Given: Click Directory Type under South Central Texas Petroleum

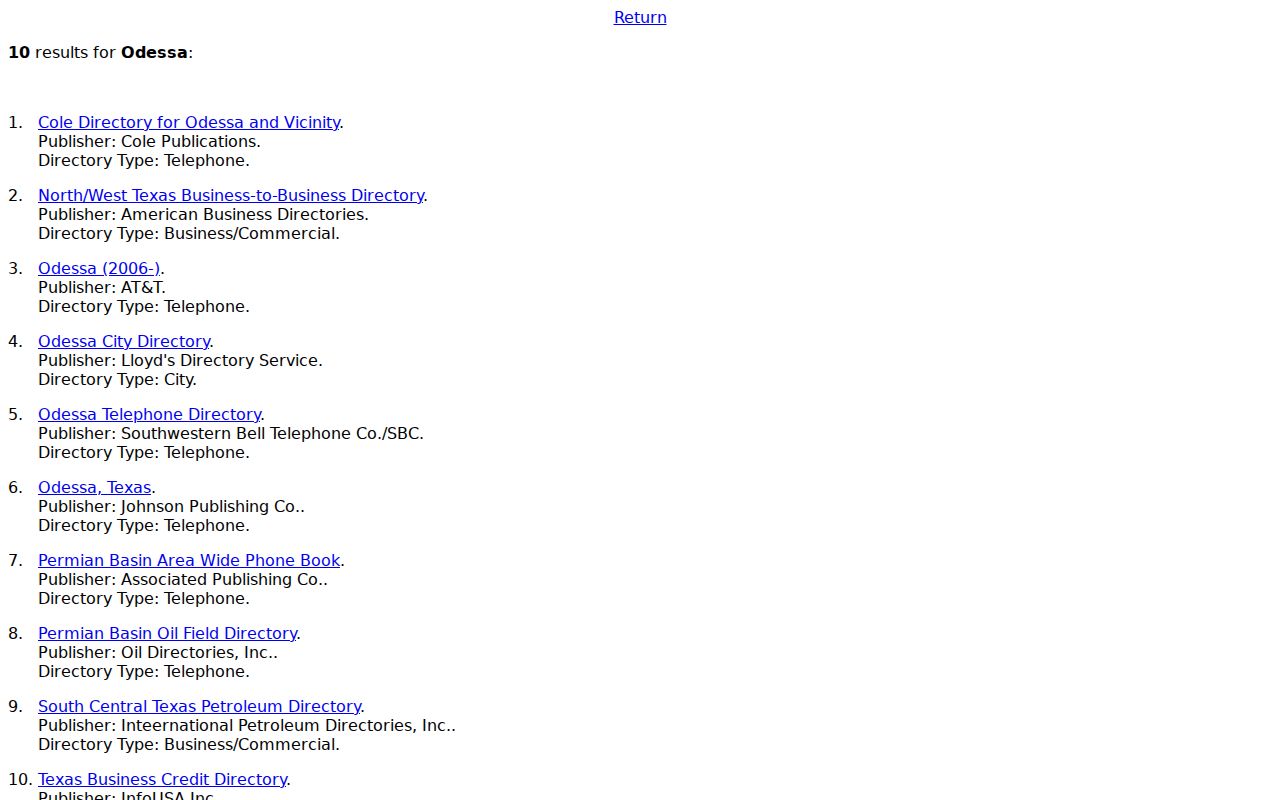Looking at the screenshot, I should click(x=189, y=744).
